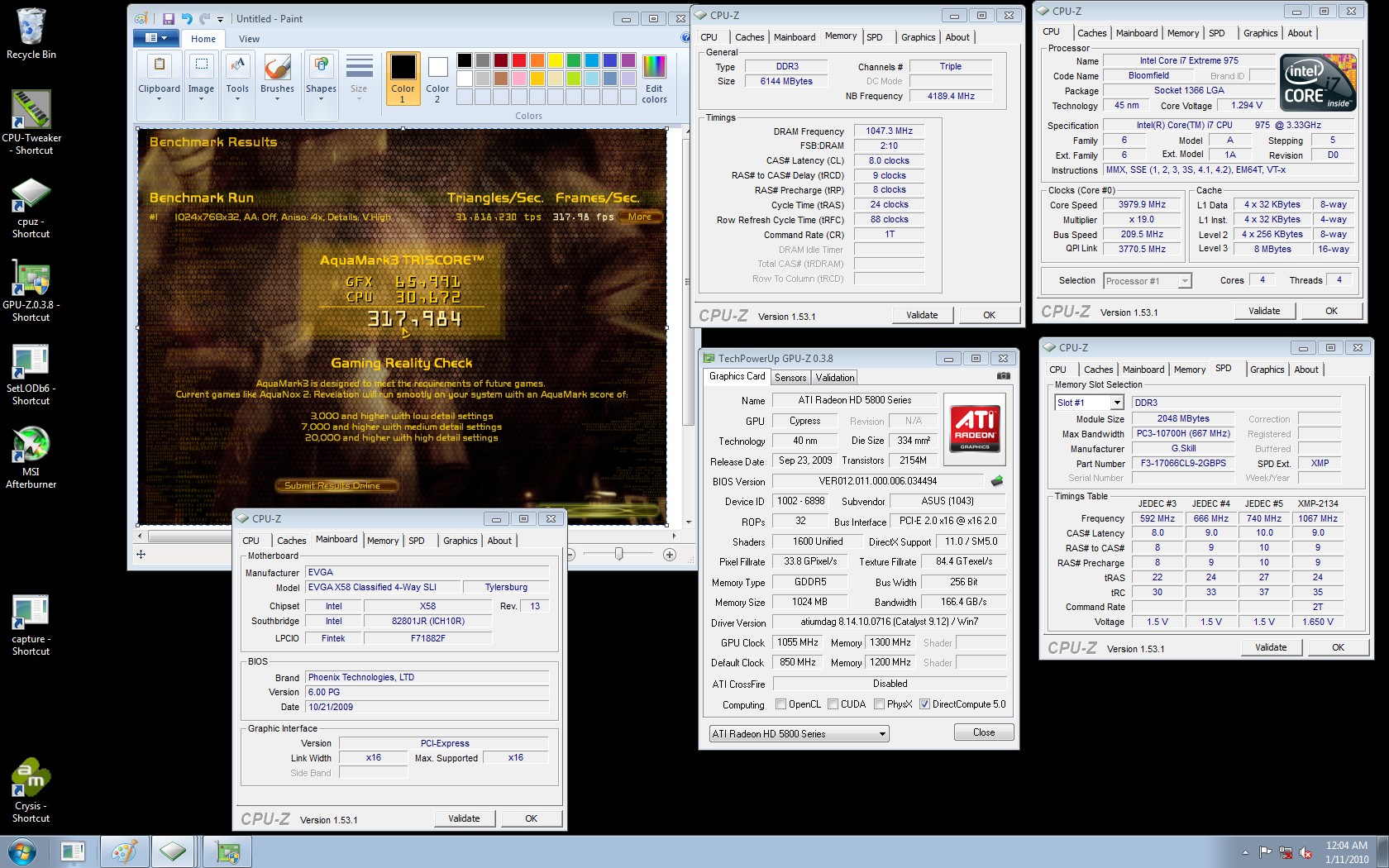This screenshot has height=868, width=1389.
Task: Open the Slot #1 memory slot dropdown
Action: [1117, 403]
